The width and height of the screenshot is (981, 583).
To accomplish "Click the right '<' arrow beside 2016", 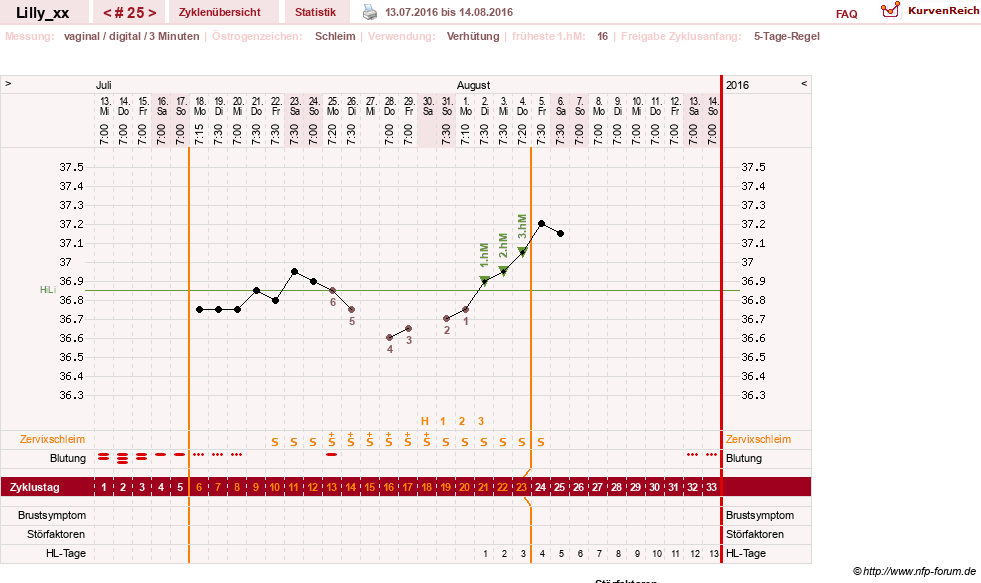I will 804,83.
